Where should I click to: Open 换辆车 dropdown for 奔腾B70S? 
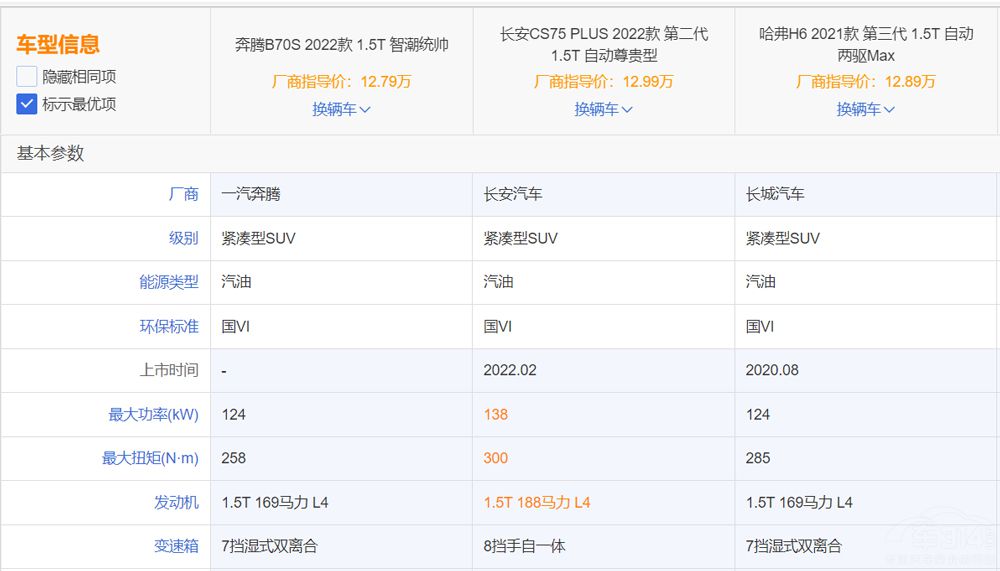coord(341,109)
